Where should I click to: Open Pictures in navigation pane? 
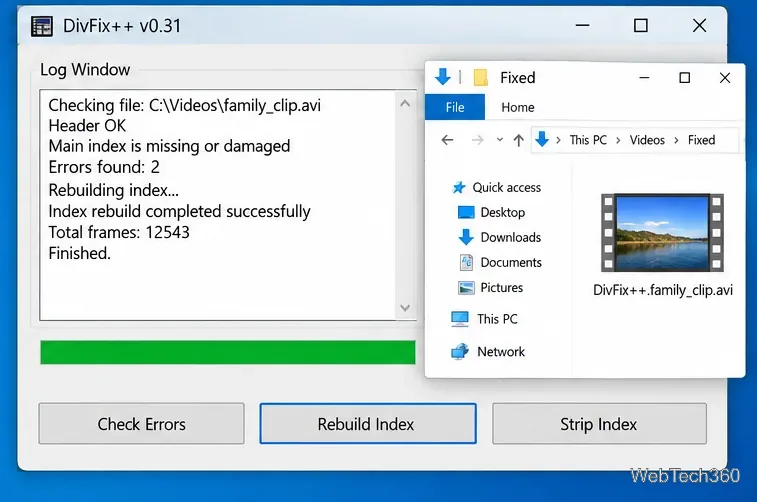click(x=502, y=288)
